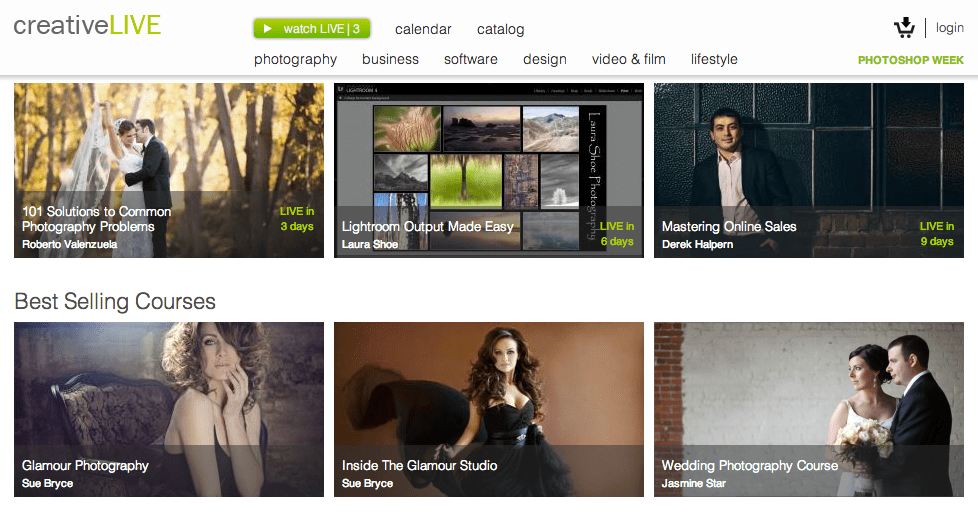Select the lifestyle category
Screen dimensions: 978x520
pyautogui.click(x=714, y=59)
